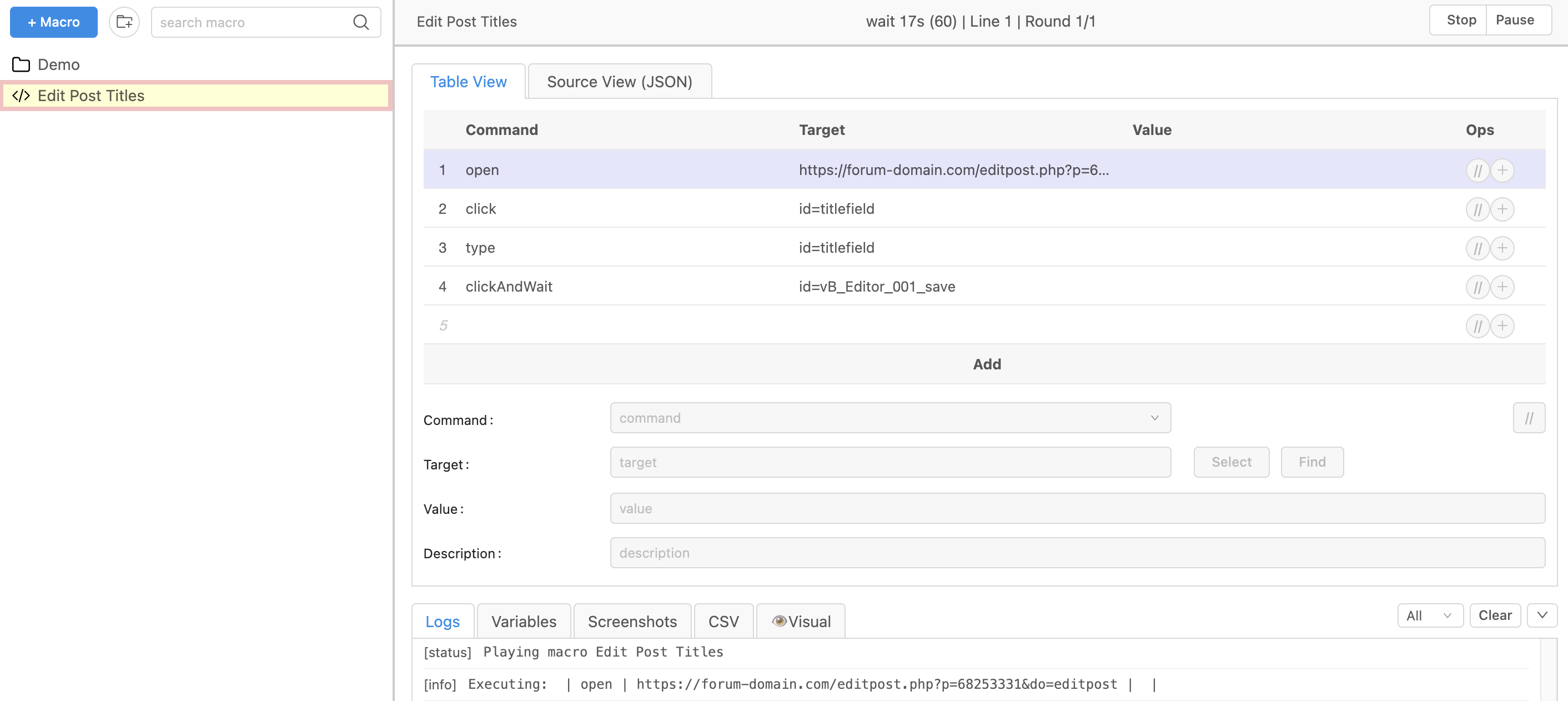
Task: Add a command after the clickAndWait row
Action: 1502,288
